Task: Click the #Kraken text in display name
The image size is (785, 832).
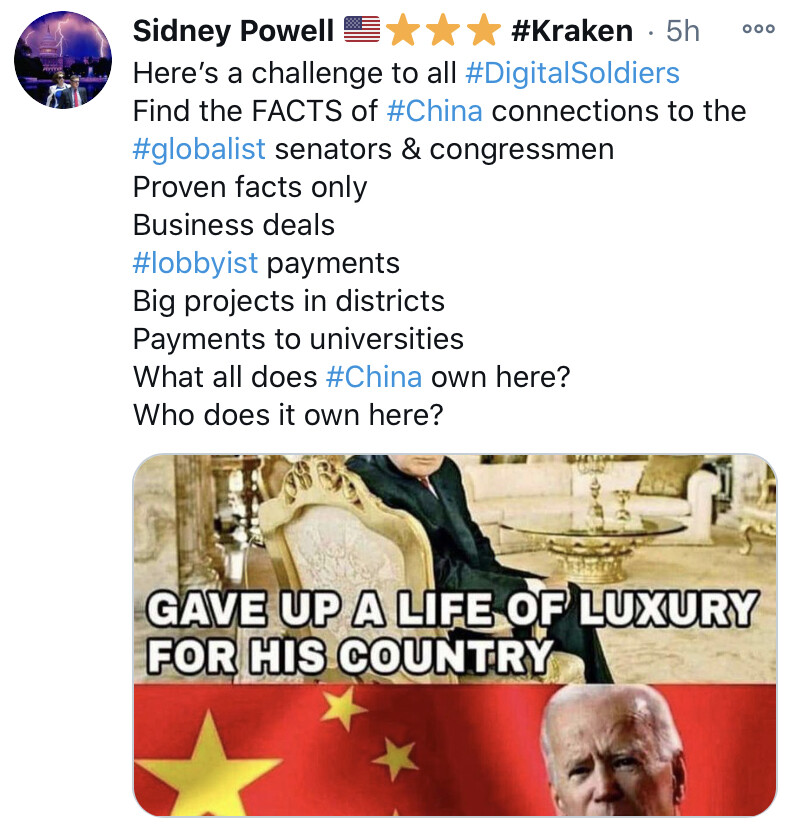Action: (572, 31)
